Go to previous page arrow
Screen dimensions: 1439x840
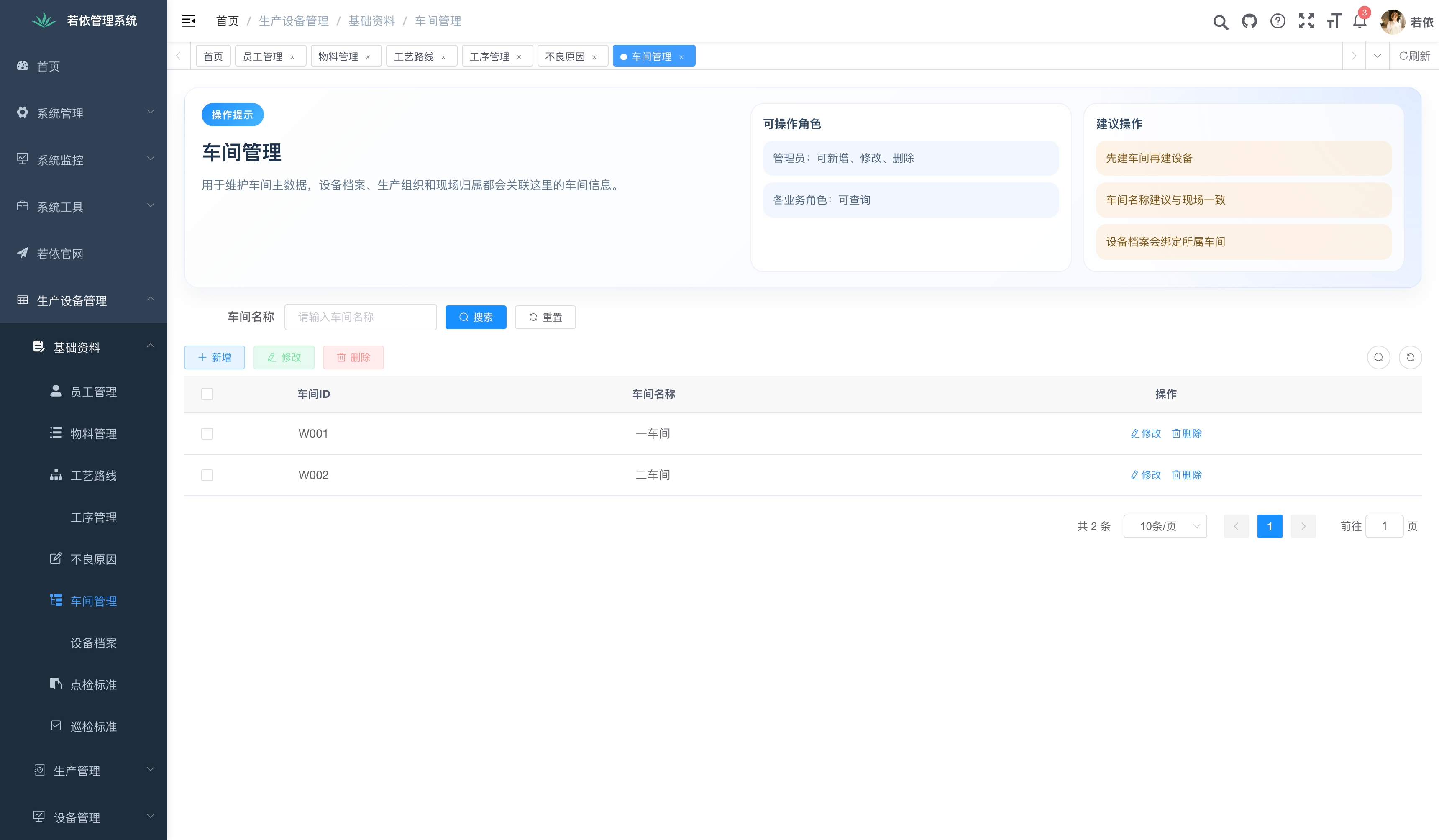pyautogui.click(x=1236, y=526)
